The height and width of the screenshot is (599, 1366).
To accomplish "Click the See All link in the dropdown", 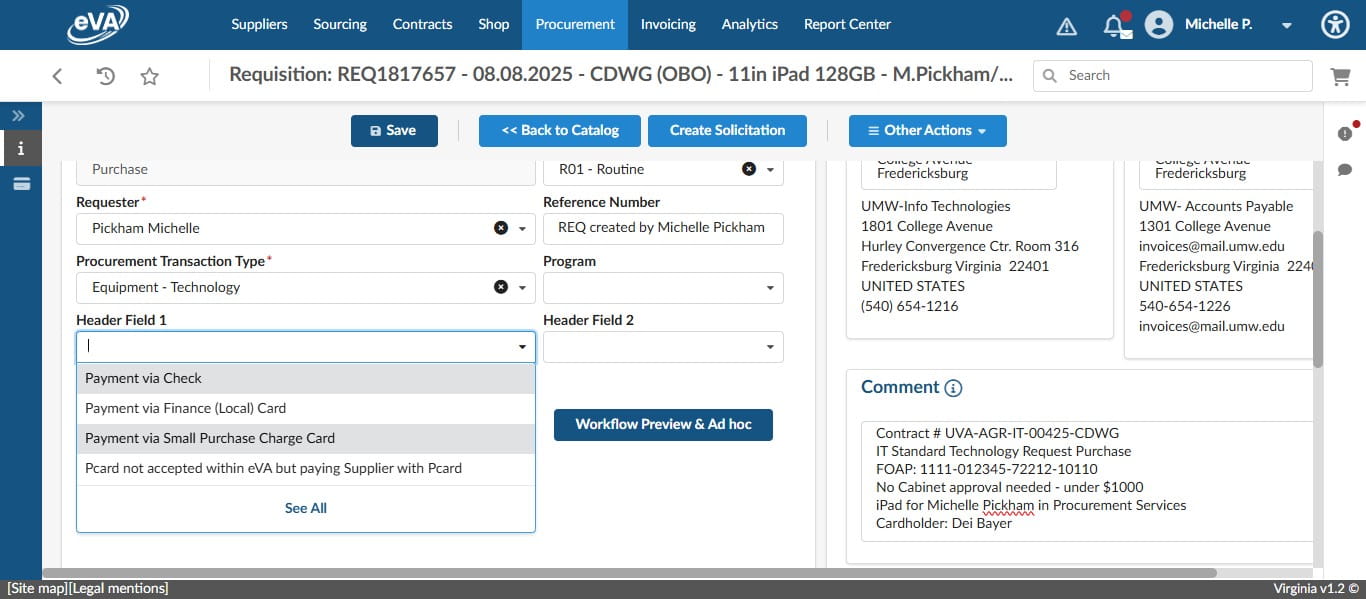I will tap(305, 507).
